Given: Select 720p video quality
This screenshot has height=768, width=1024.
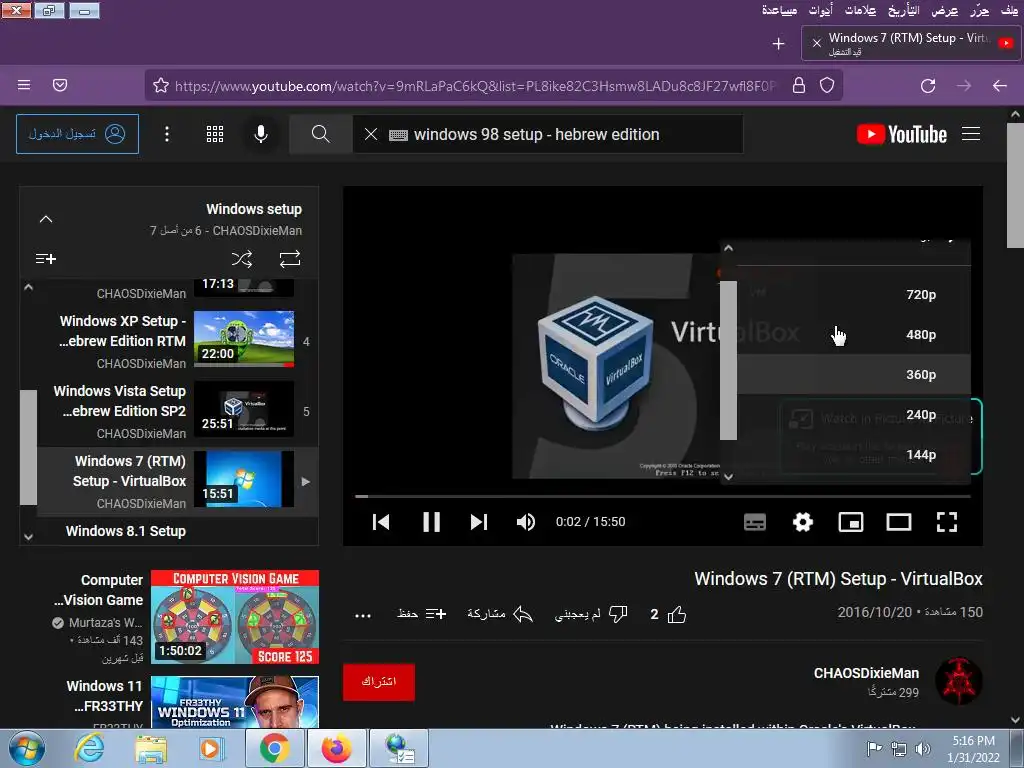Looking at the screenshot, I should (854, 295).
